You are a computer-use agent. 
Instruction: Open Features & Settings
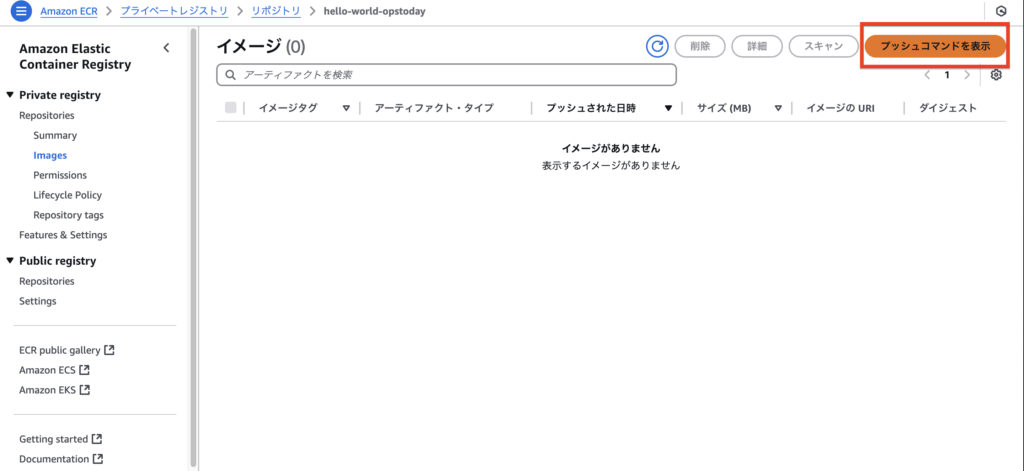click(x=63, y=235)
